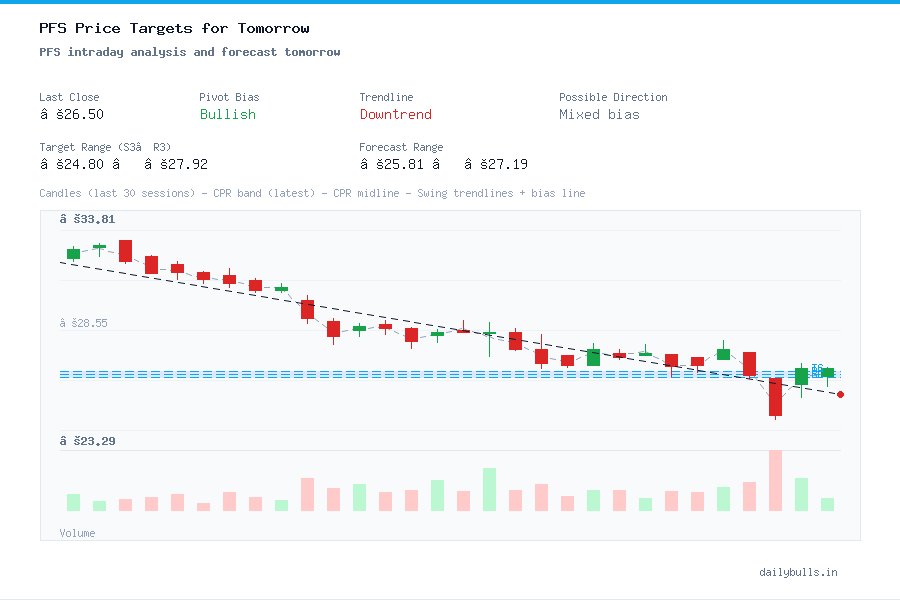Select the red forecast dot at chart end
Viewport: 900px width, 600px height.
pos(840,395)
